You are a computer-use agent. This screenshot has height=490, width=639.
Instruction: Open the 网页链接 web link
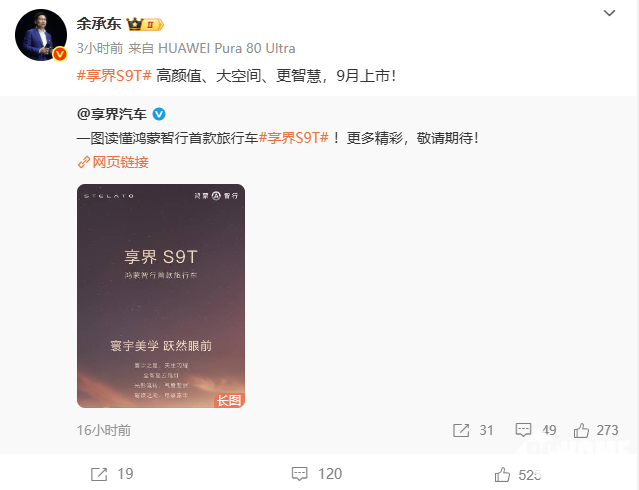113,162
